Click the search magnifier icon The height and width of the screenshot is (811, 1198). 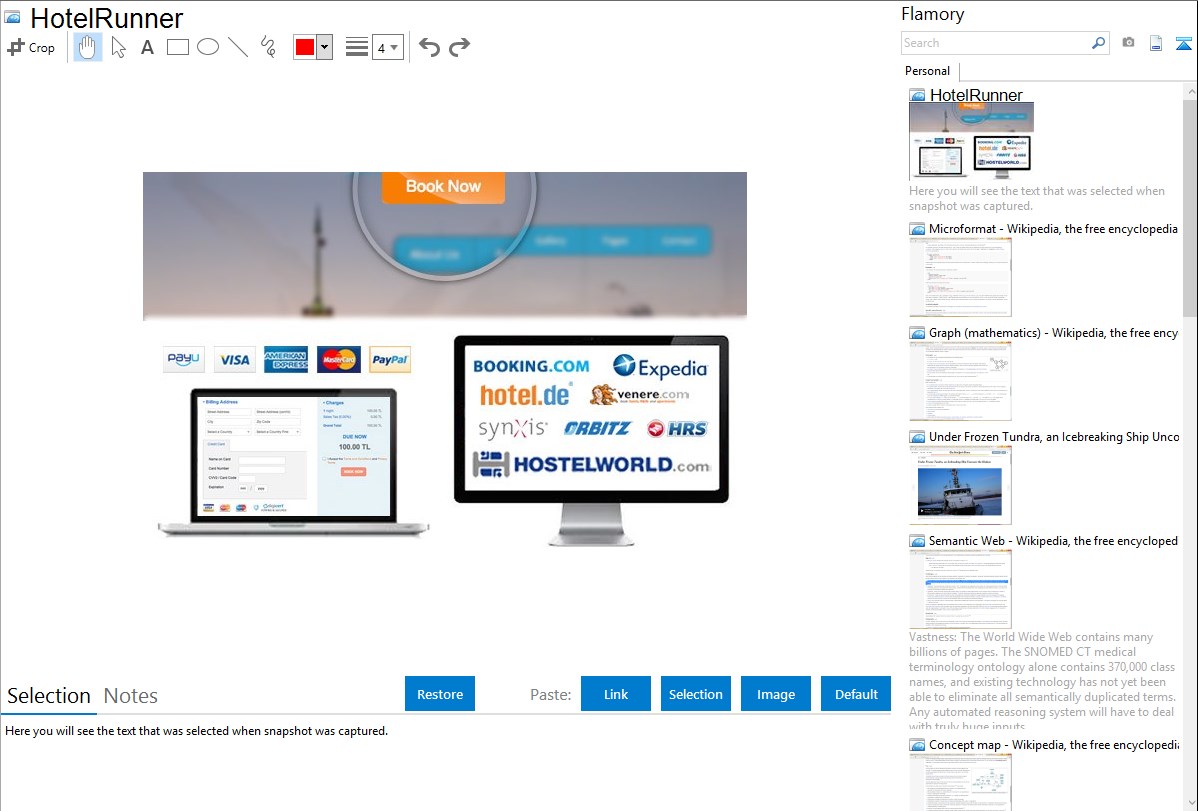coord(1099,43)
